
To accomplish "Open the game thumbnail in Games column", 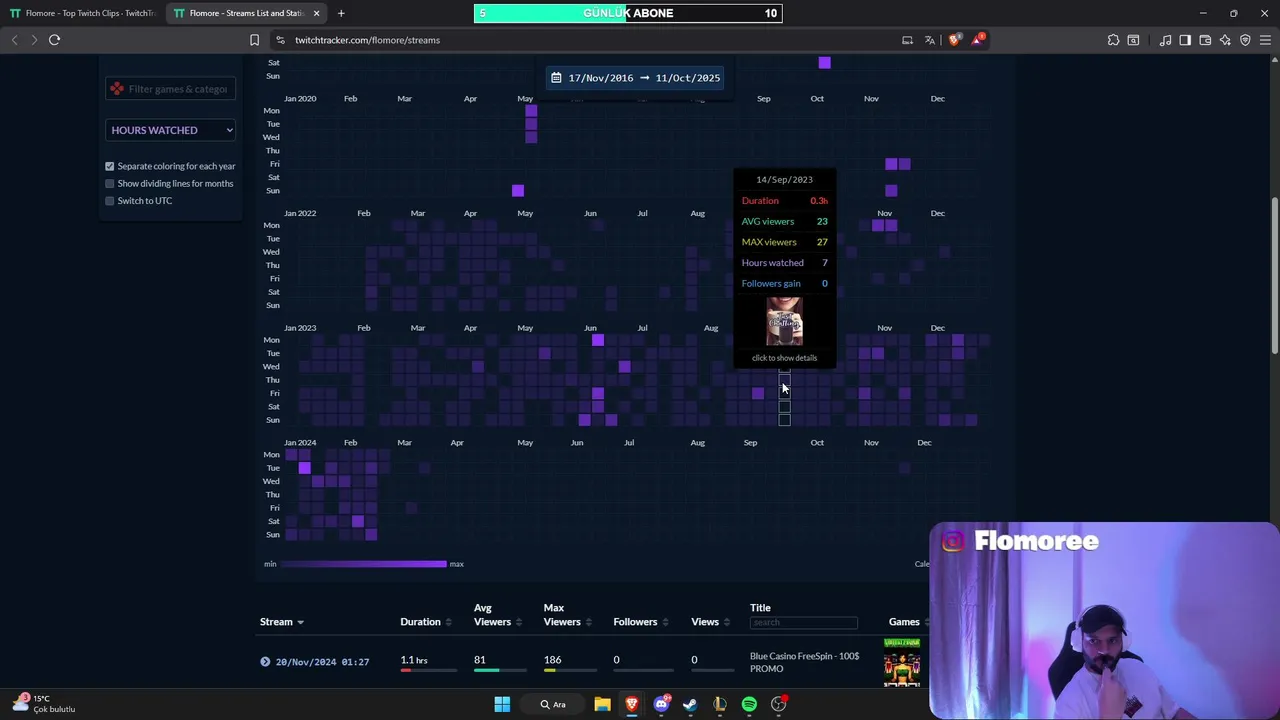I will [902, 663].
